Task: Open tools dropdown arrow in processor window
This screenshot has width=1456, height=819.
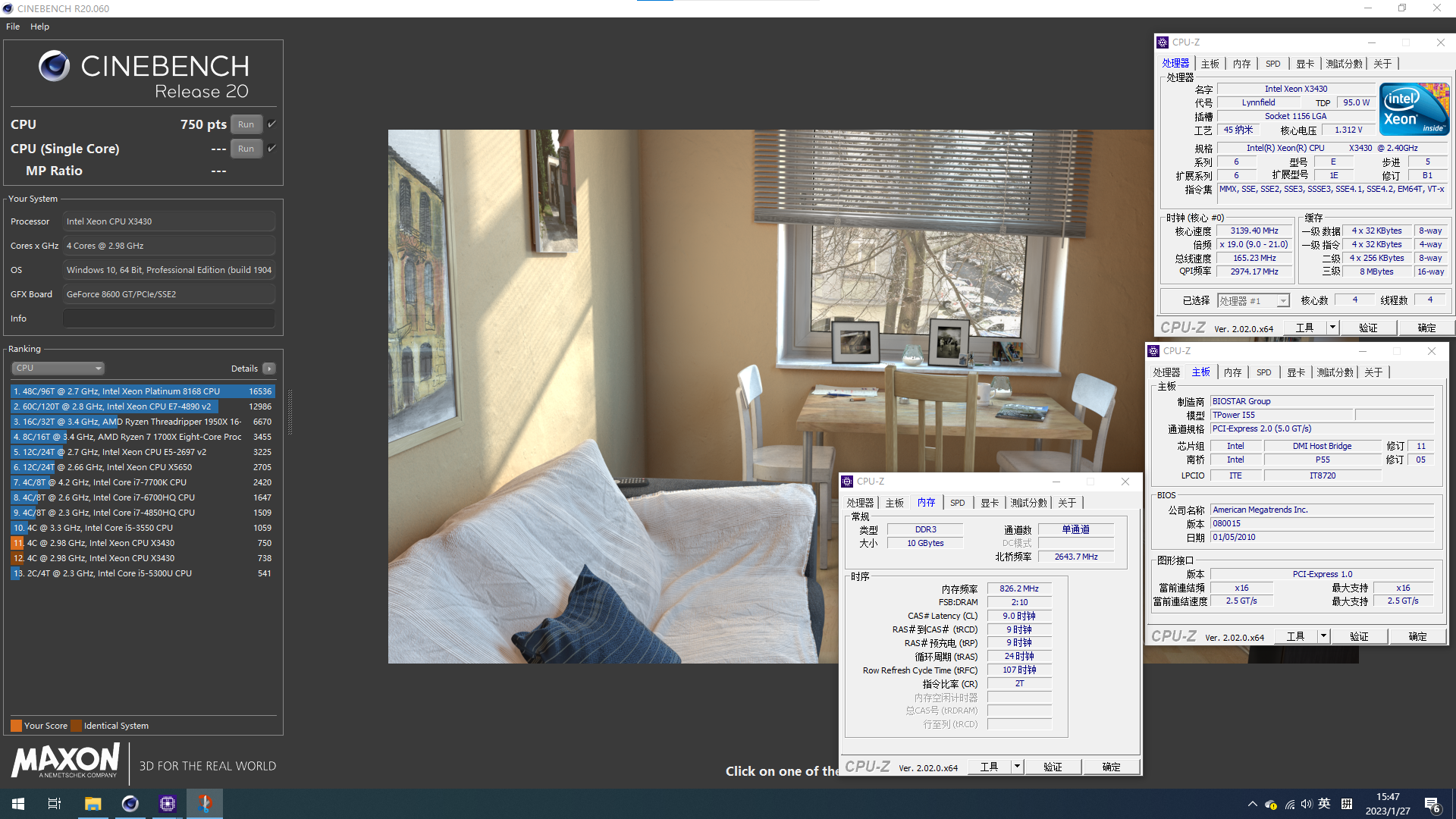Action: click(1332, 328)
